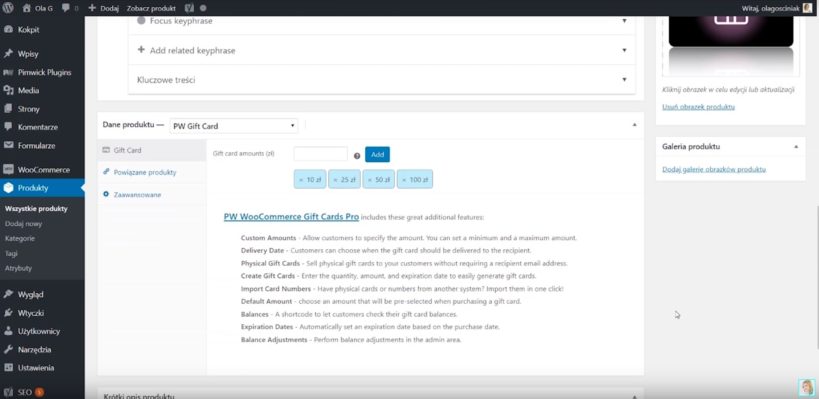
Task: Click the WooCommerce sidebar icon
Action: click(8, 170)
